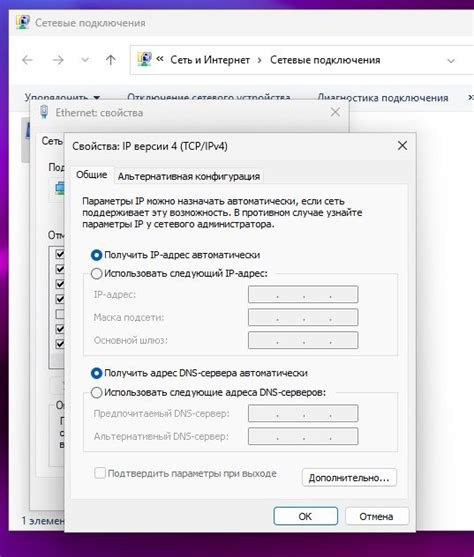The width and height of the screenshot is (474, 557).
Task: Show more toolbar commands chevron
Action: point(470,97)
